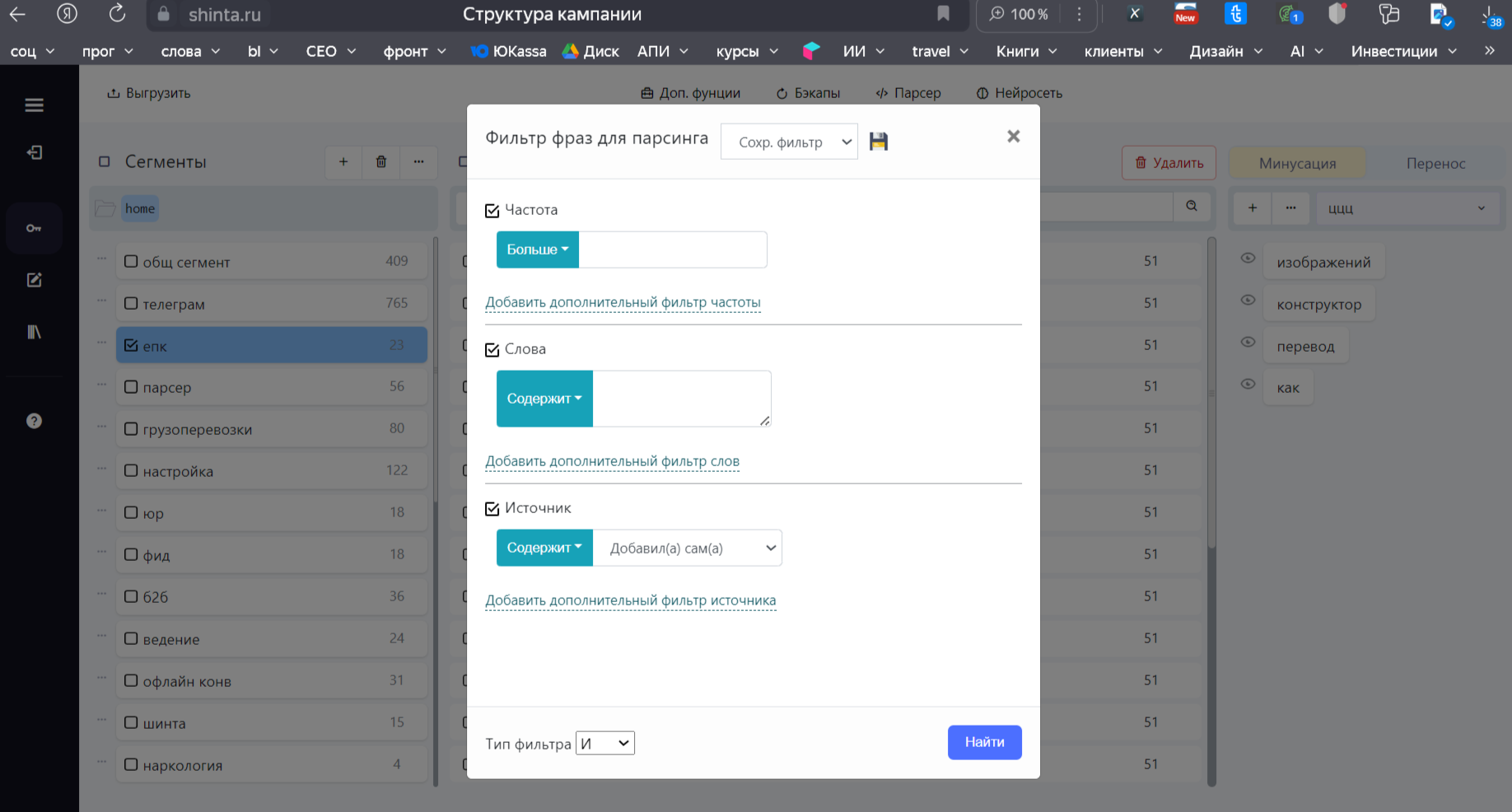Click Добавить дополнительный фильтр частоты link
Screen dimensions: 1512x812
(x=623, y=302)
